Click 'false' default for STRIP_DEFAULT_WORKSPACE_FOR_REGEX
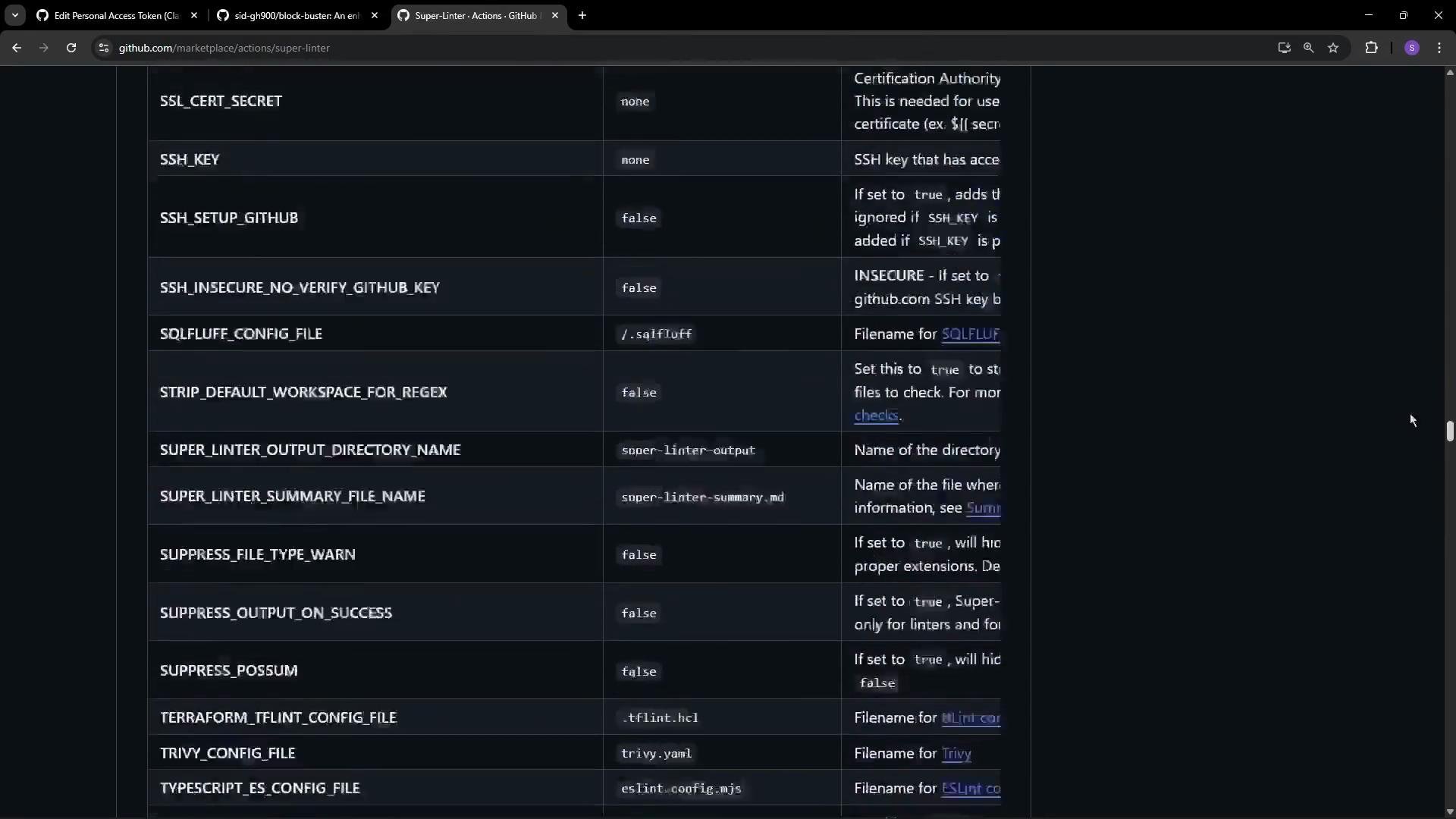 639,393
